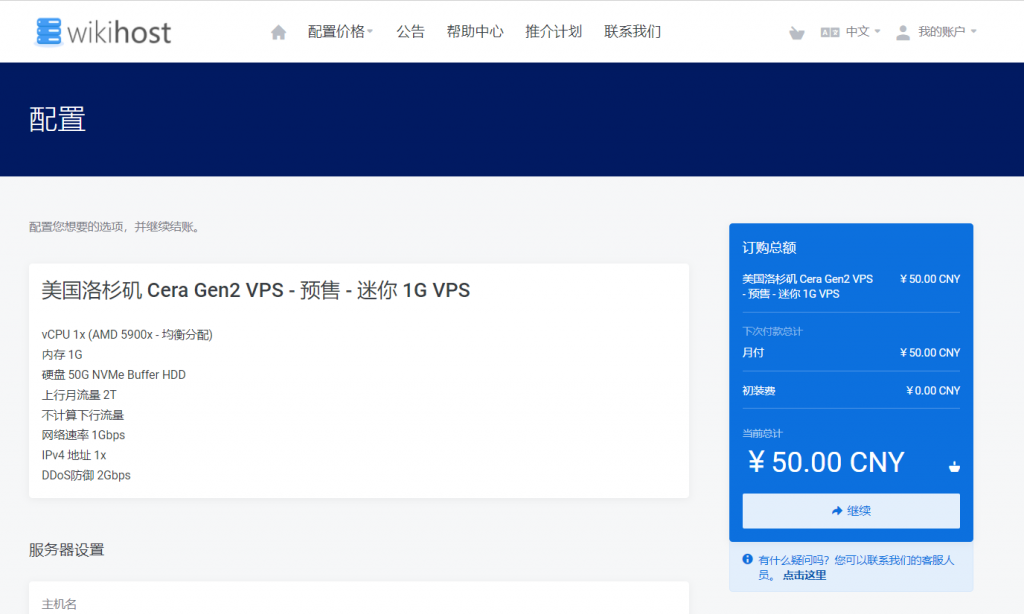Click the 继续 continue button
Image resolution: width=1024 pixels, height=614 pixels.
(x=851, y=511)
